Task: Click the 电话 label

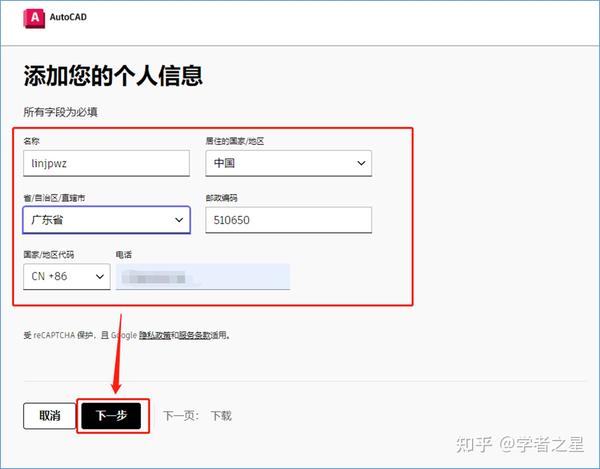Action: pos(124,254)
